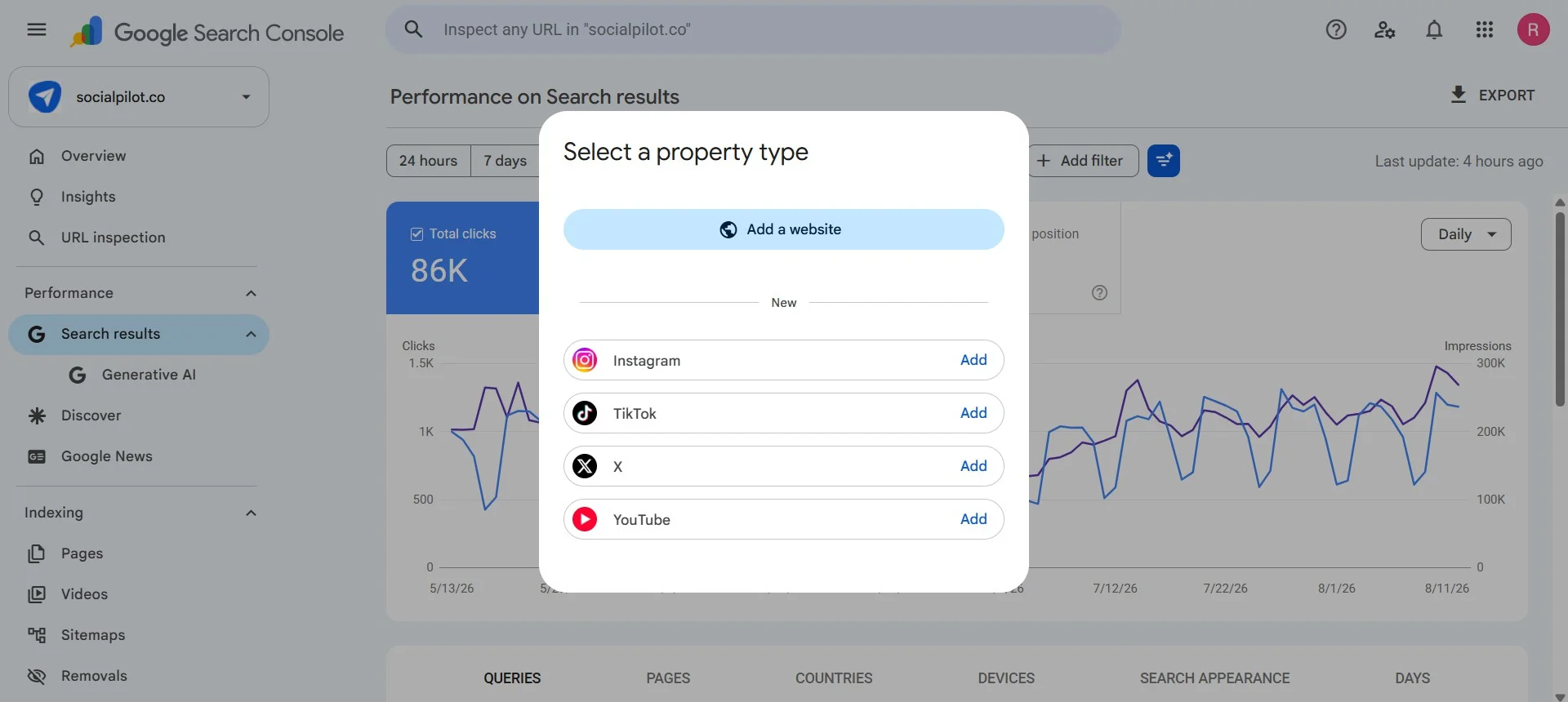Open the socialpilot.co property dropdown
The height and width of the screenshot is (702, 1568).
point(139,97)
